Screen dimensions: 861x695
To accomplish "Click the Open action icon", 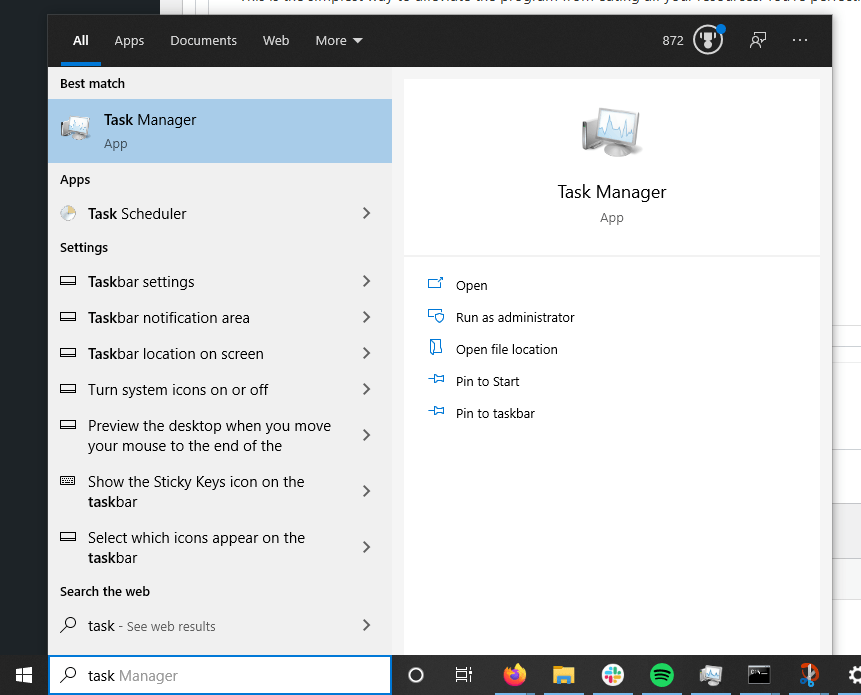I will pyautogui.click(x=435, y=284).
